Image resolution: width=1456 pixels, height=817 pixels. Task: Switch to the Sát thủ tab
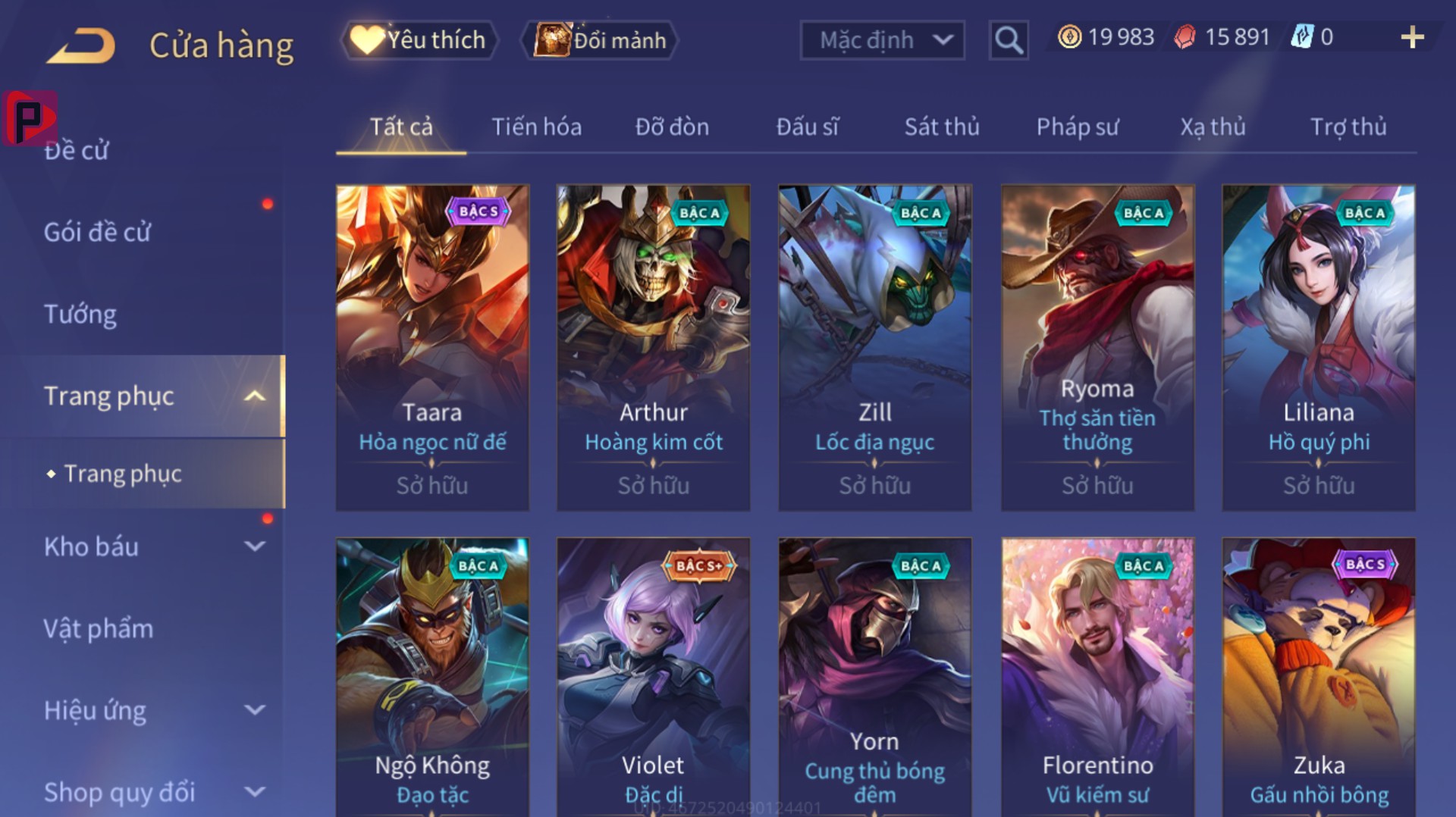click(x=942, y=127)
